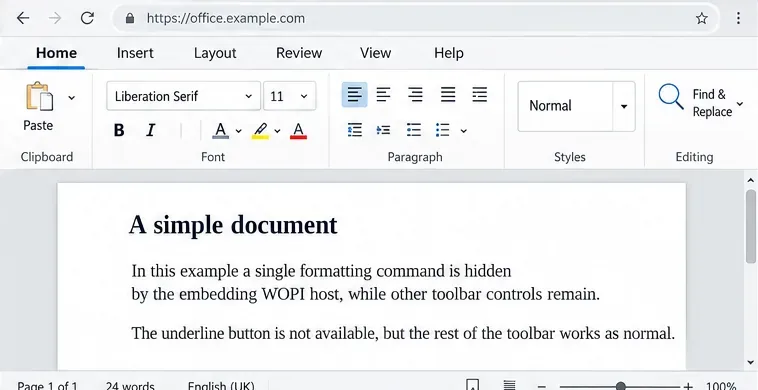The image size is (758, 390).
Task: Apply yellow highlighter to text
Action: click(x=260, y=130)
